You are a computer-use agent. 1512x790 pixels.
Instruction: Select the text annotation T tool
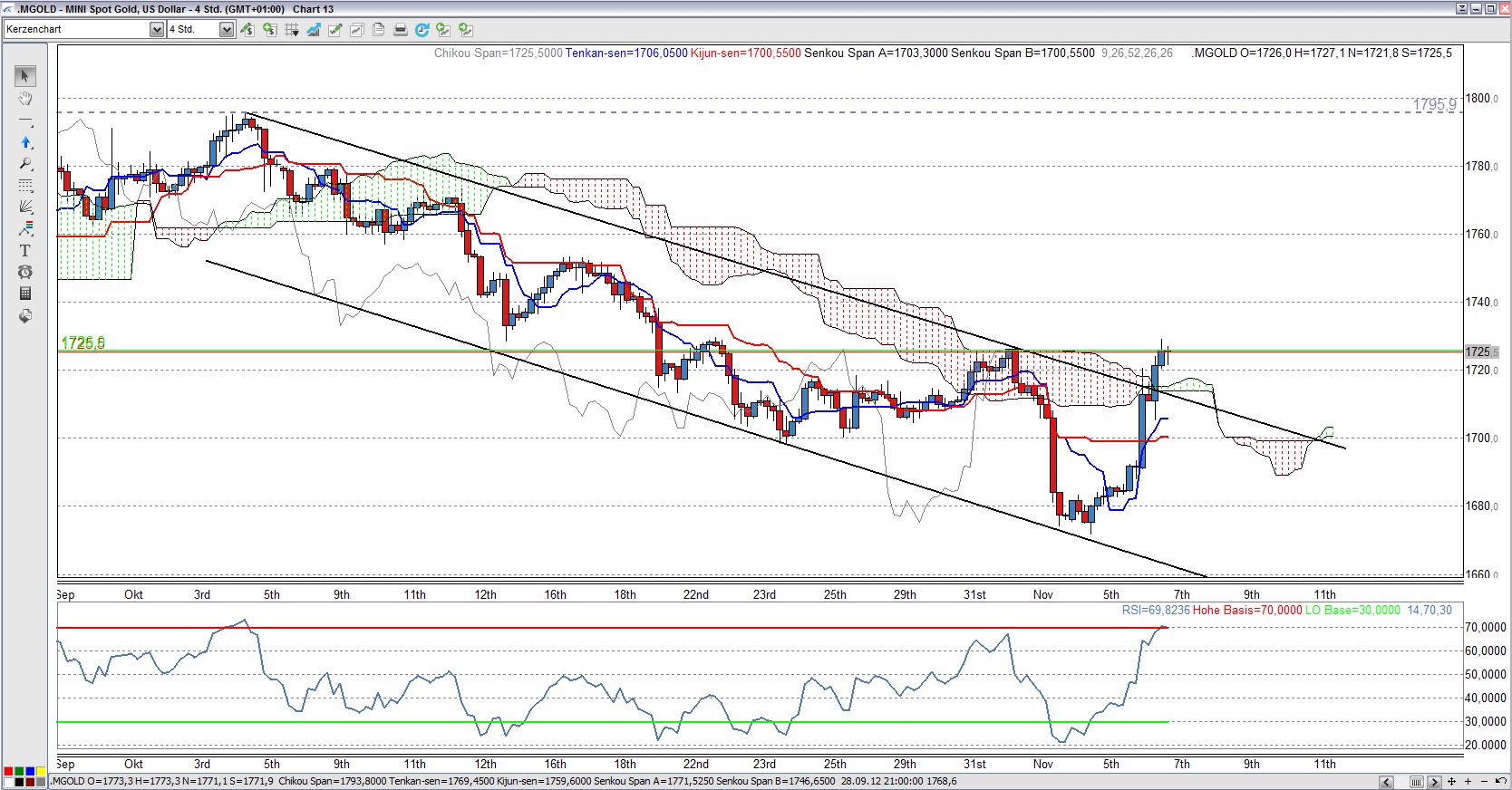pos(25,251)
